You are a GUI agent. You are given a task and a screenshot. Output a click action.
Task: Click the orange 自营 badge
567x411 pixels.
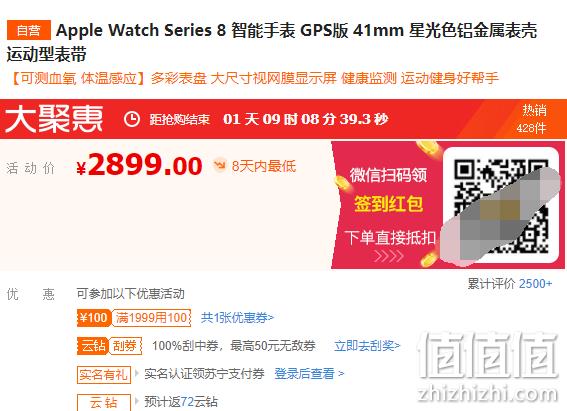tap(29, 30)
